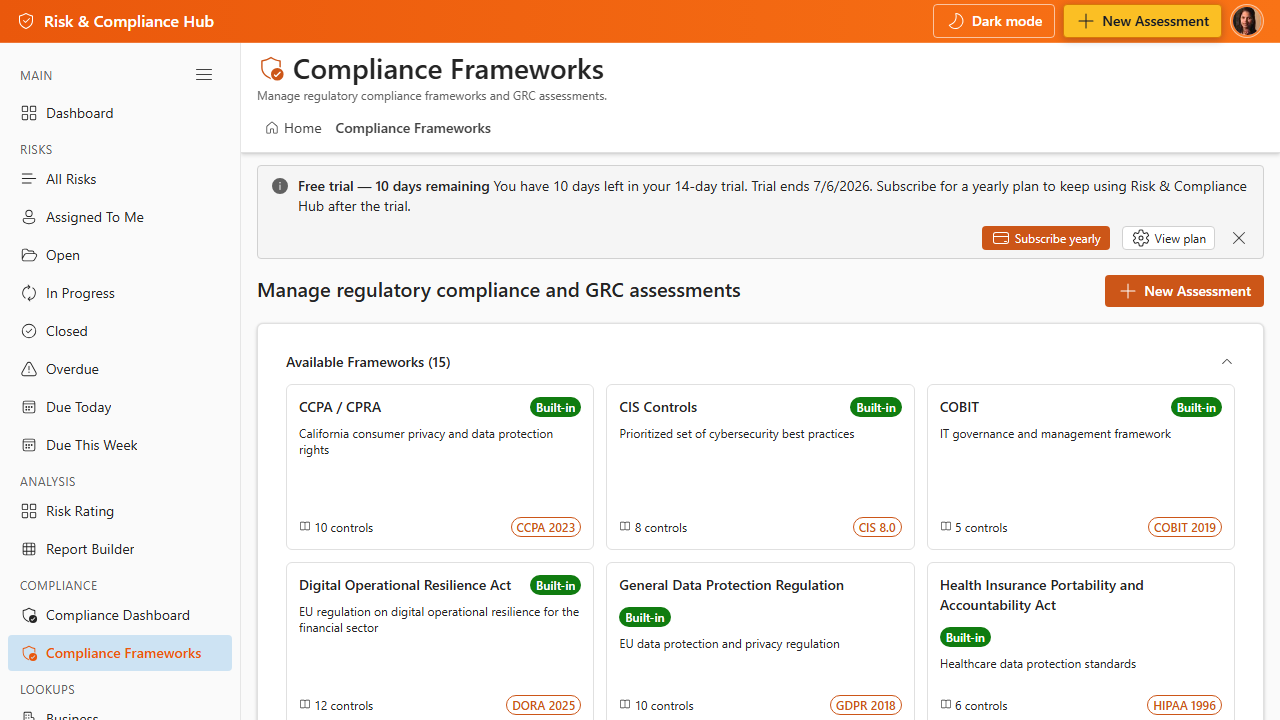Select Assigned To Me in the sidebar
Viewport: 1280px width, 720px height.
click(x=120, y=217)
